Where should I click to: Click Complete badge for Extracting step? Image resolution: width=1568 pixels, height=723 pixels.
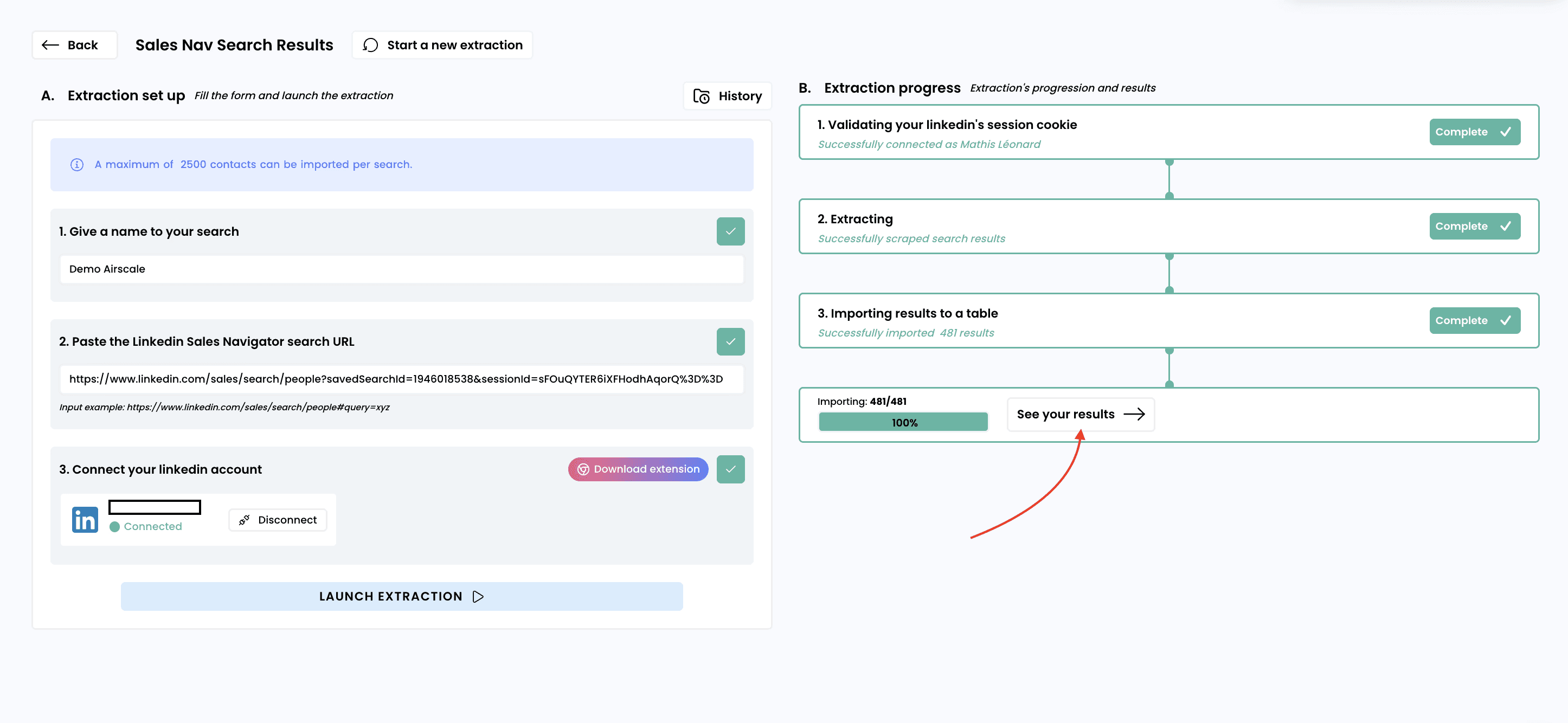point(1474,227)
